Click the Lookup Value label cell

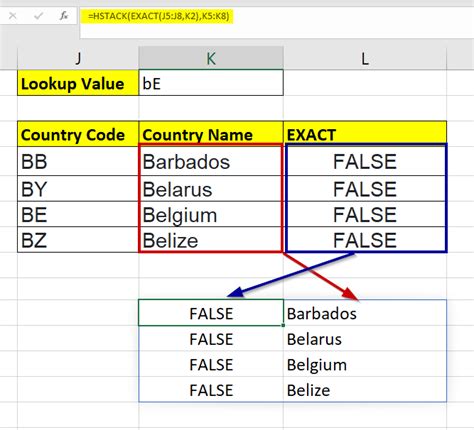click(78, 83)
